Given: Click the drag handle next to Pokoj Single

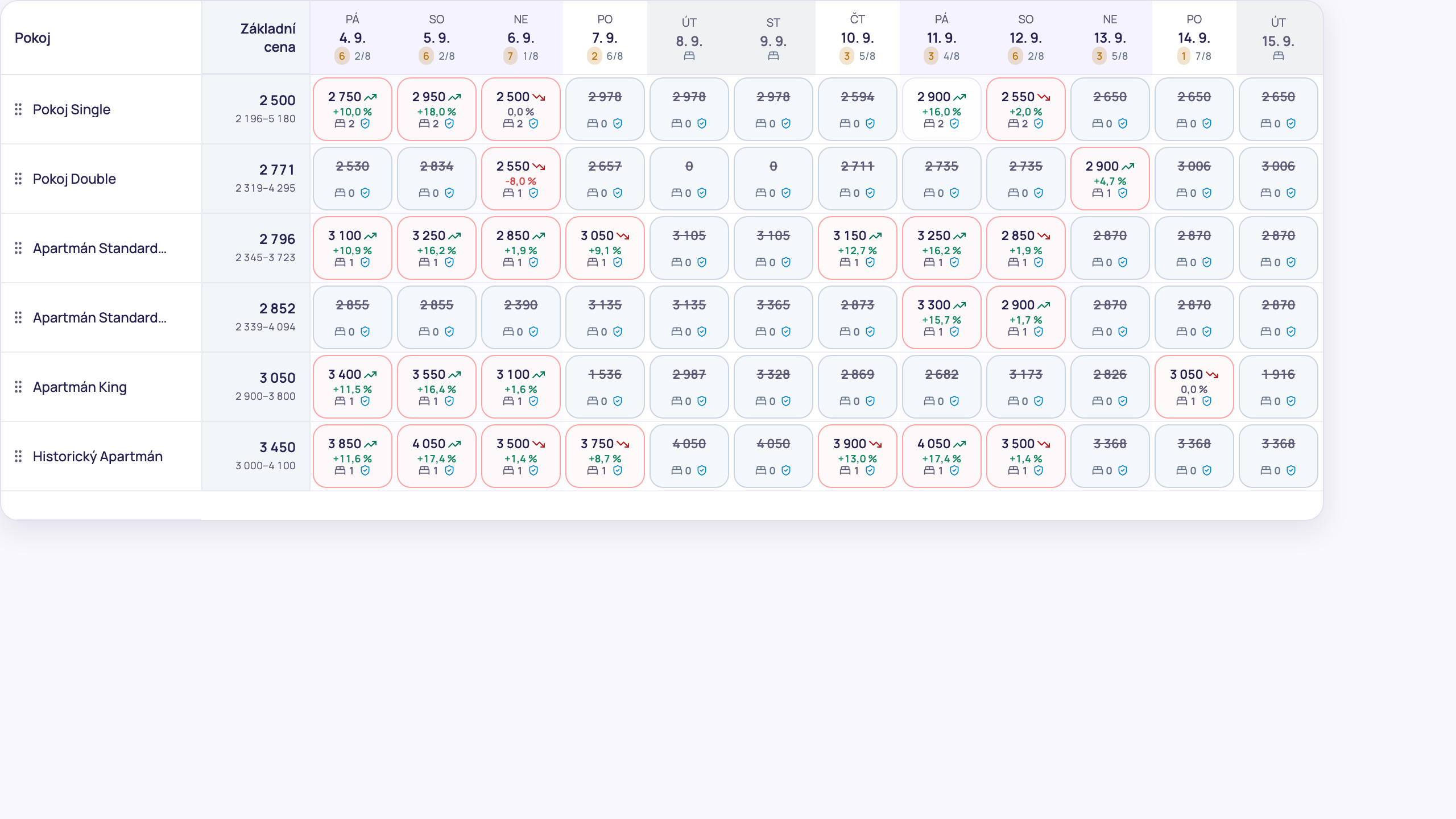Looking at the screenshot, I should tap(18, 109).
